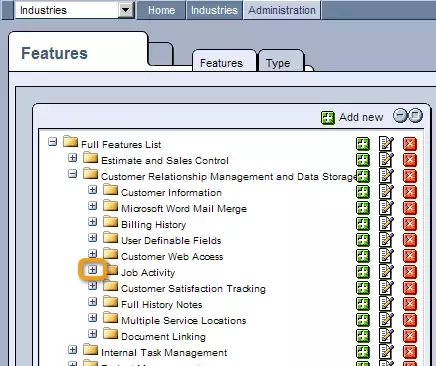Expand the Document Linking node

93,333
